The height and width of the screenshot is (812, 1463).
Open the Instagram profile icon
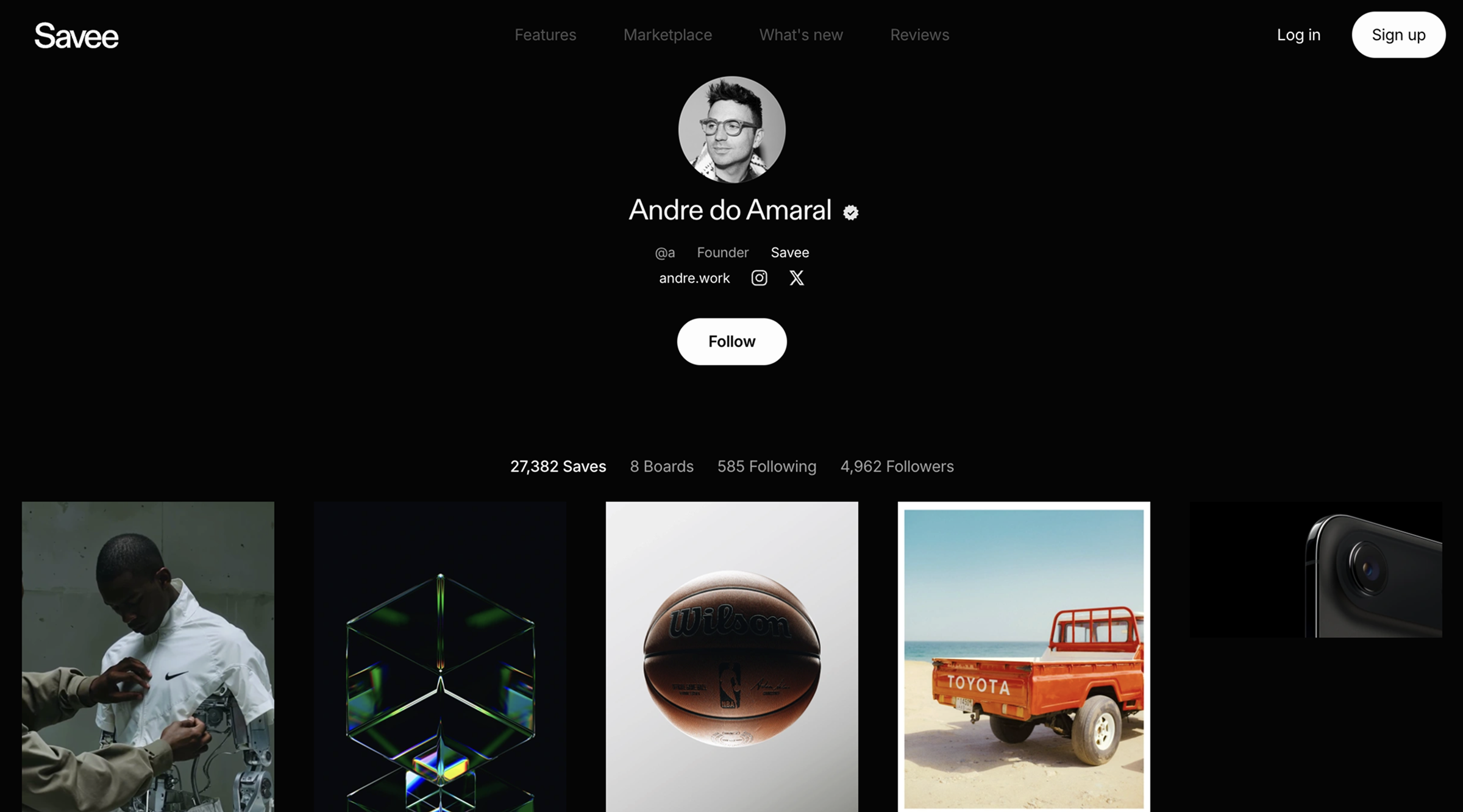(759, 278)
